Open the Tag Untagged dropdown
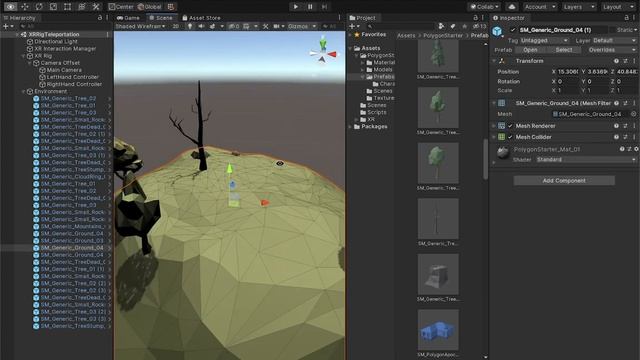This screenshot has width=640, height=360. coord(544,40)
